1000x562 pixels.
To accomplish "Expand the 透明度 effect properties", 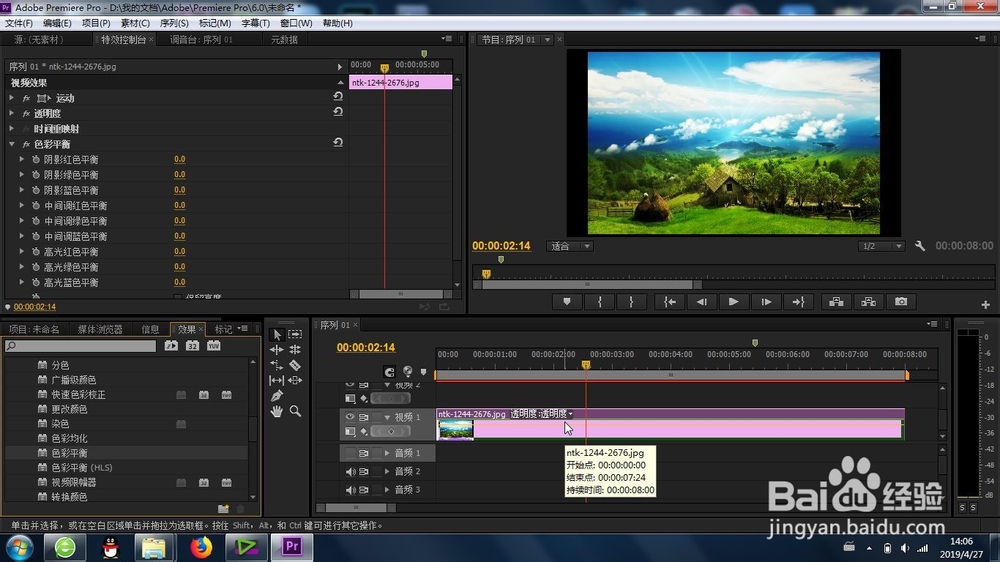I will [11, 113].
